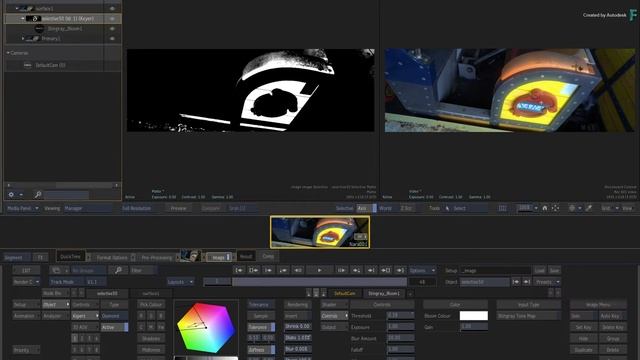Click next object arrow beside Object field
This screenshot has height=360, width=640.
(527, 282)
